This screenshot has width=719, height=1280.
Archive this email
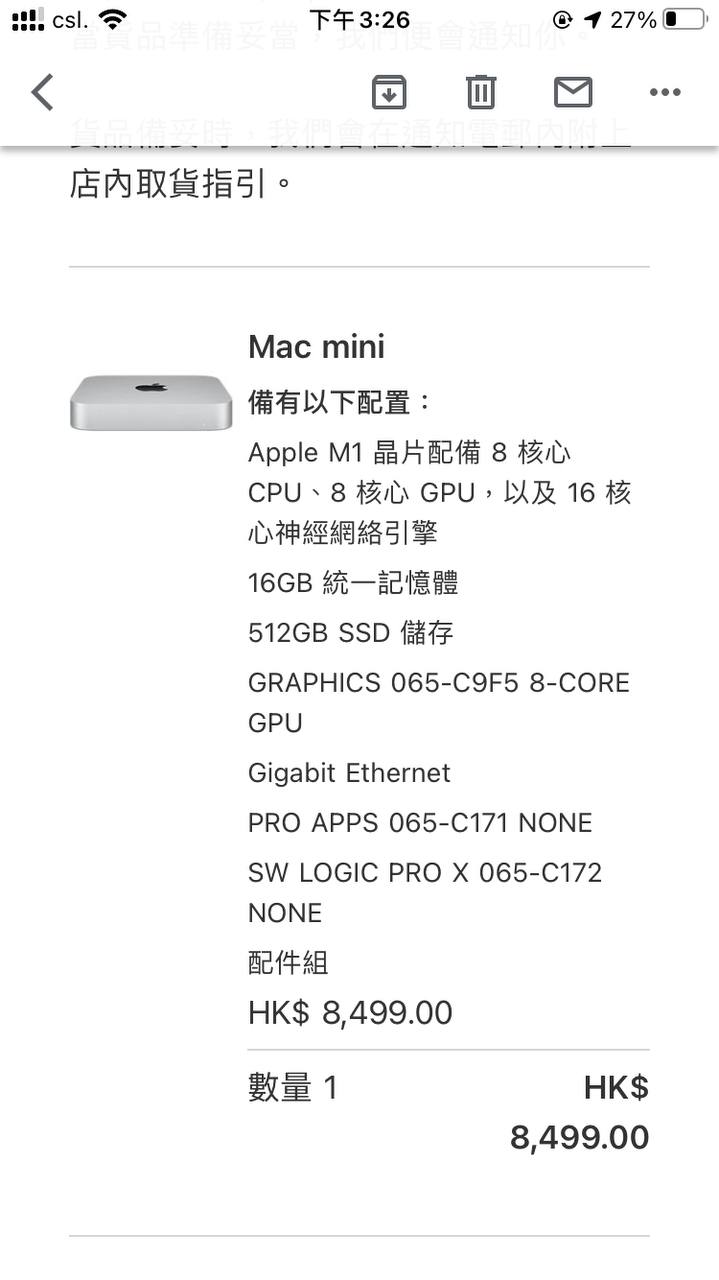pos(389,92)
